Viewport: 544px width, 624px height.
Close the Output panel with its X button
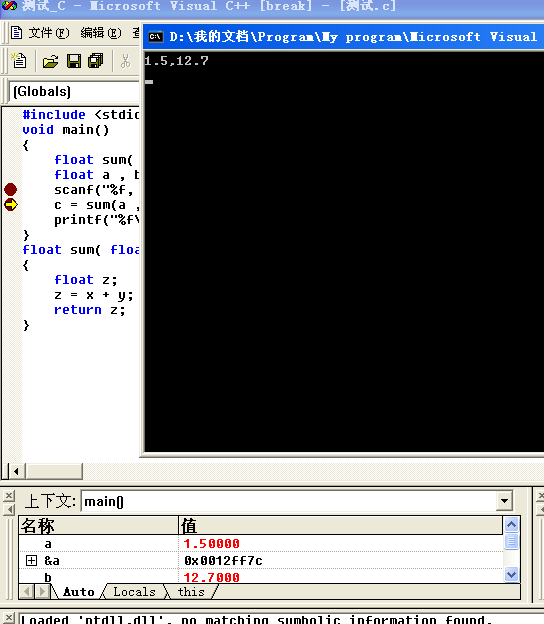click(9, 618)
